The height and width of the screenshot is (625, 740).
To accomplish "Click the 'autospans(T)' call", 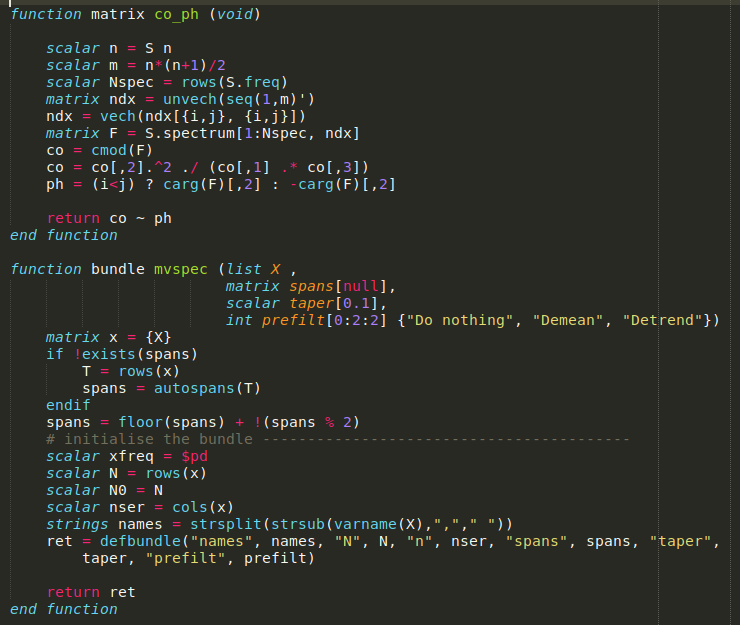I will pyautogui.click(x=207, y=388).
